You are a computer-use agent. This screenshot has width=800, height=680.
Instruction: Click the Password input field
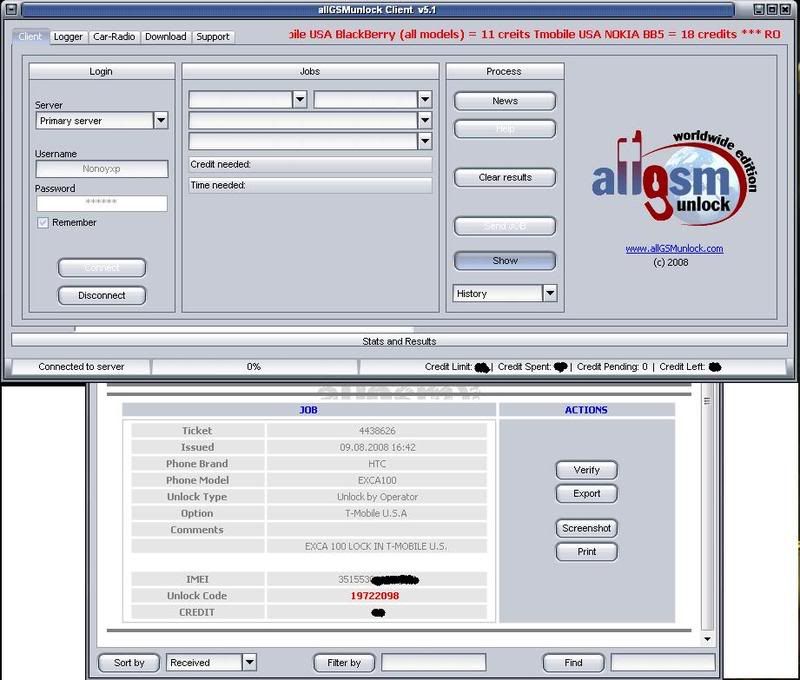(x=102, y=203)
